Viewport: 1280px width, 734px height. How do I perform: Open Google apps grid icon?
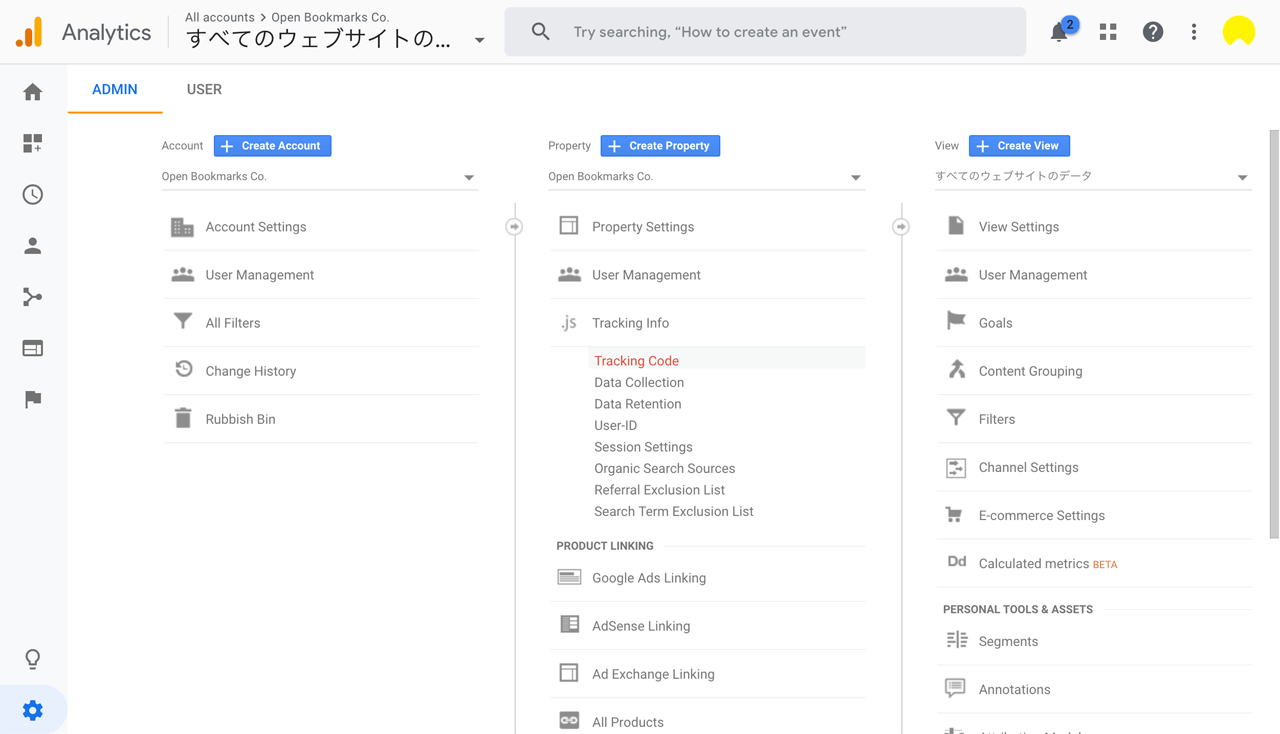coord(1108,32)
